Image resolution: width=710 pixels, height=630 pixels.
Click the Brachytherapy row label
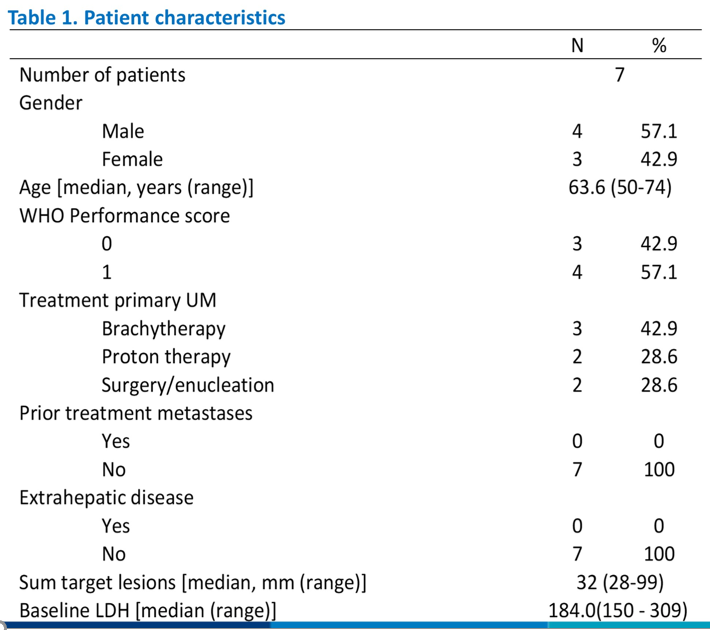[163, 328]
